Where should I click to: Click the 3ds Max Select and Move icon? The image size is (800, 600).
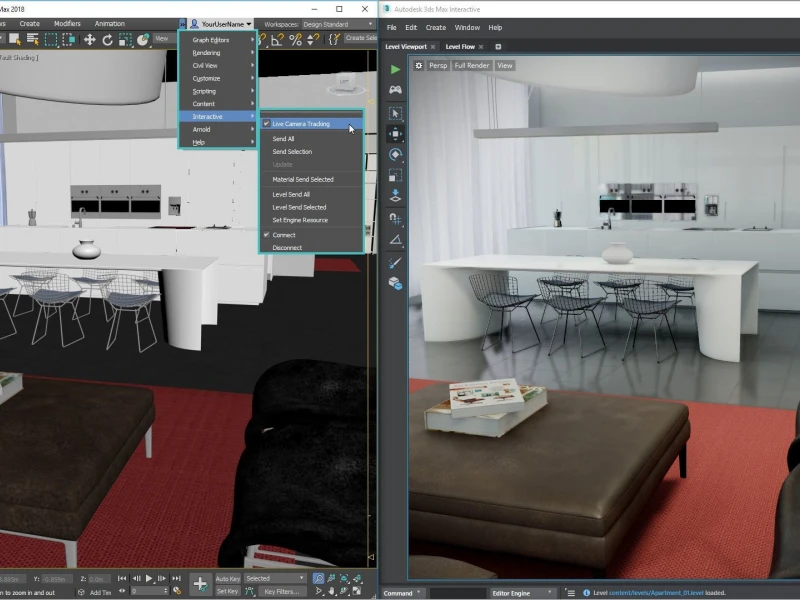coord(89,39)
